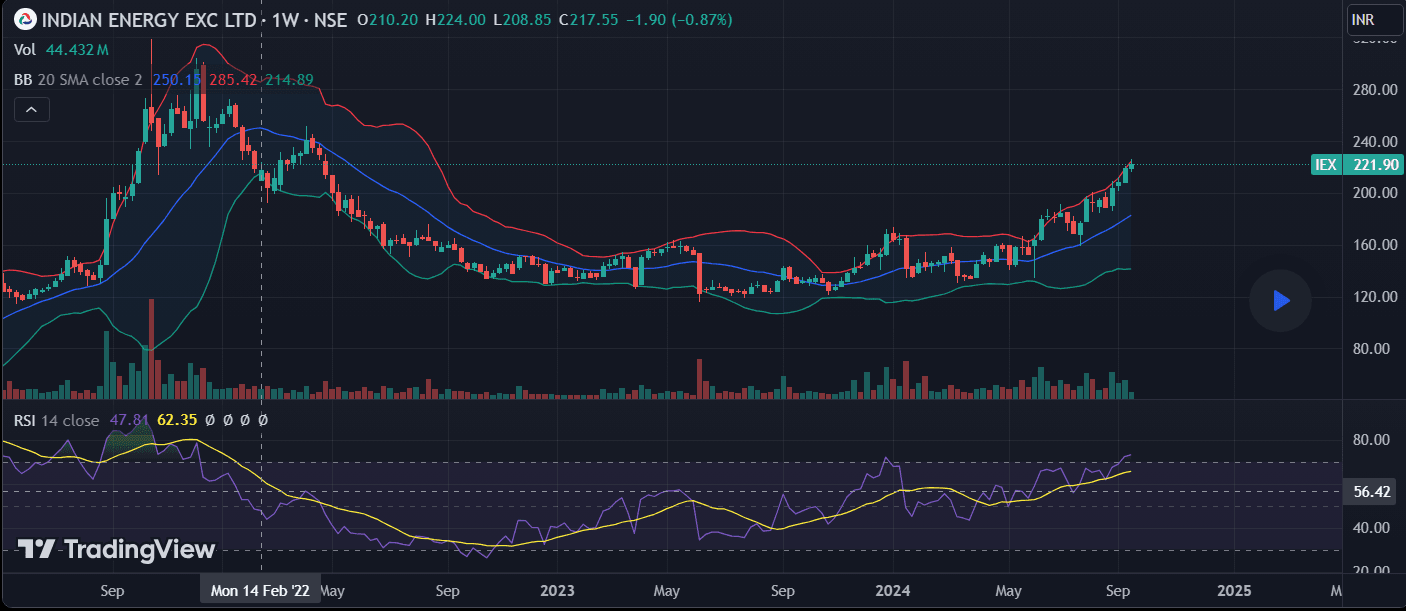Open the INR currency selector
This screenshot has height=611, width=1406.
(1375, 19)
